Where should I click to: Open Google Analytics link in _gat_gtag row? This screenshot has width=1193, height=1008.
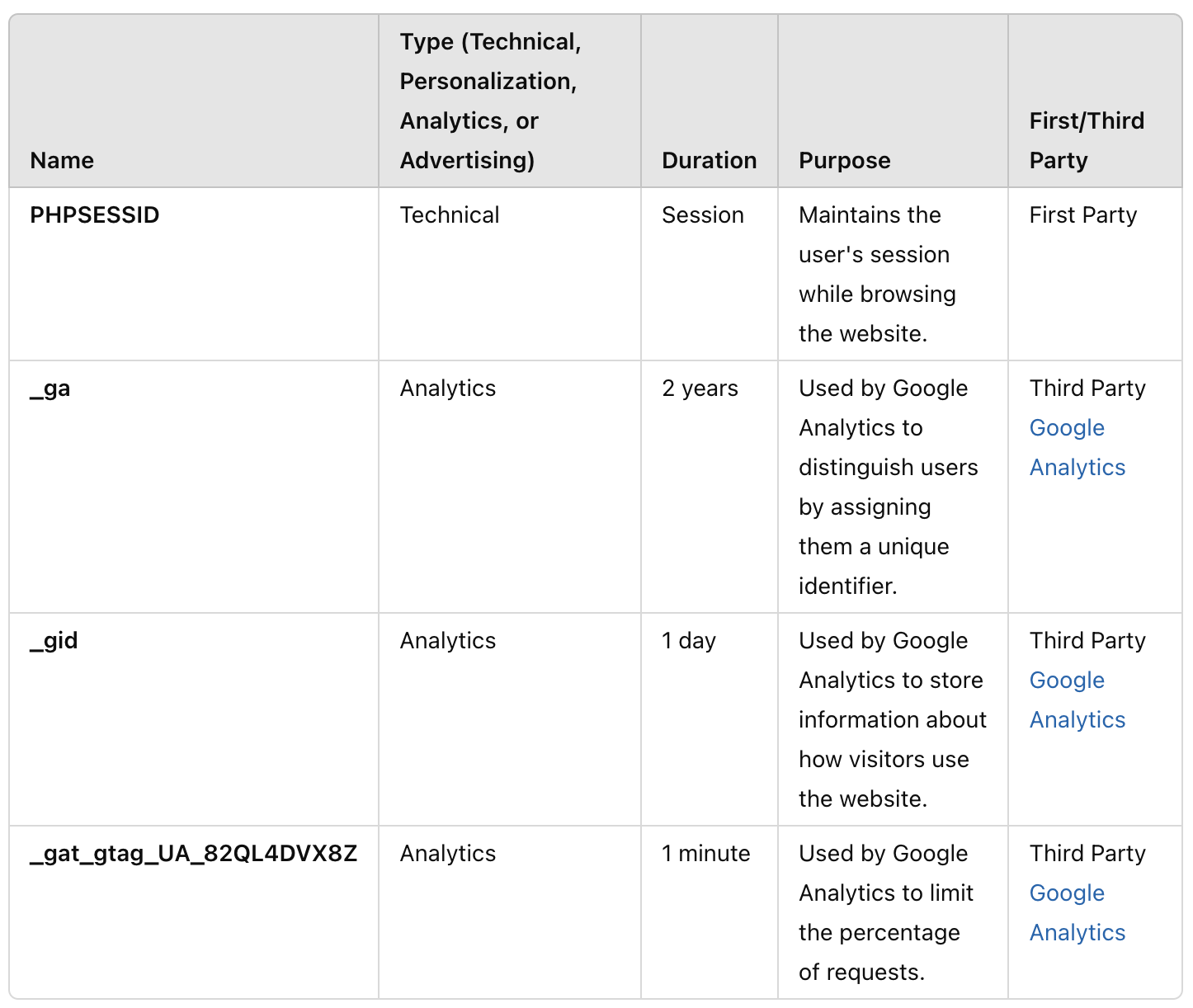coord(1077,912)
